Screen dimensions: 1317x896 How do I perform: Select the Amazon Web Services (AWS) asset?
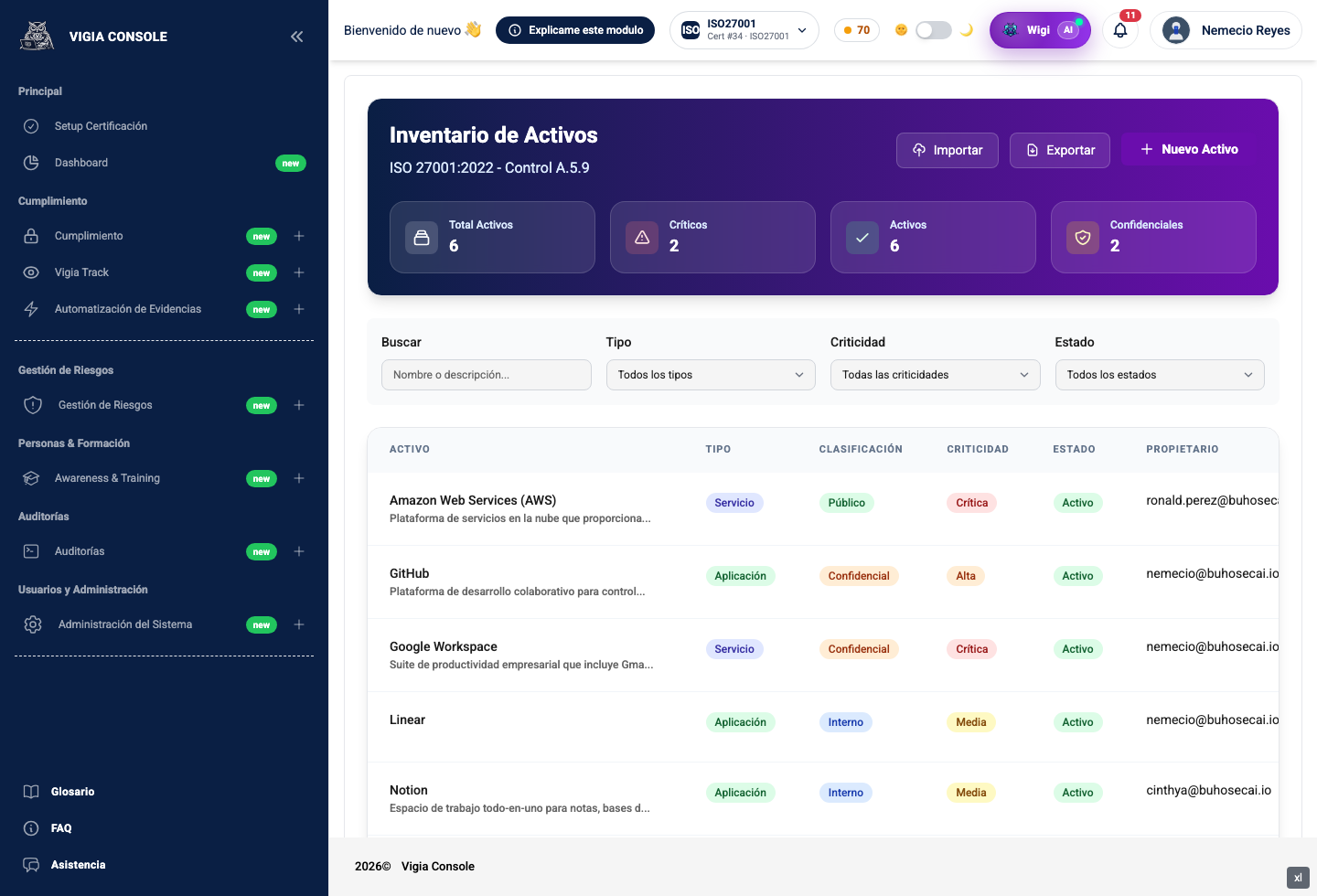click(473, 500)
